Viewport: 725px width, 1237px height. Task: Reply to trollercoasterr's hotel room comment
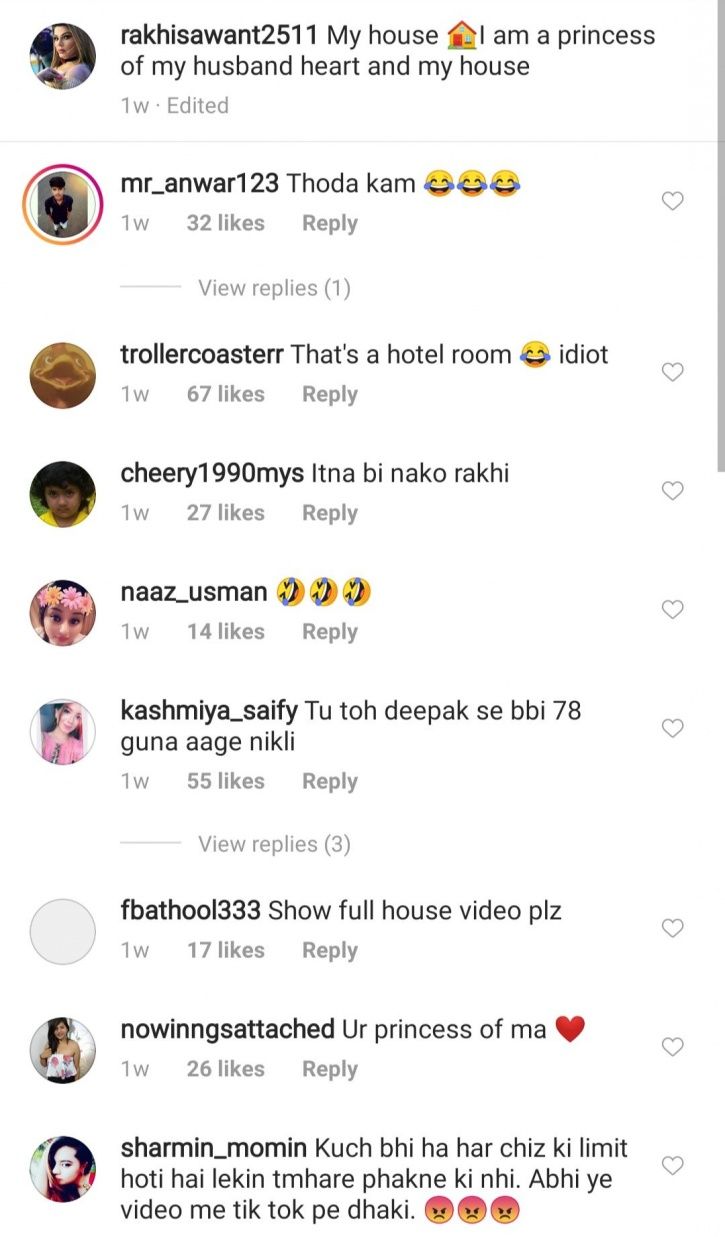tap(330, 394)
